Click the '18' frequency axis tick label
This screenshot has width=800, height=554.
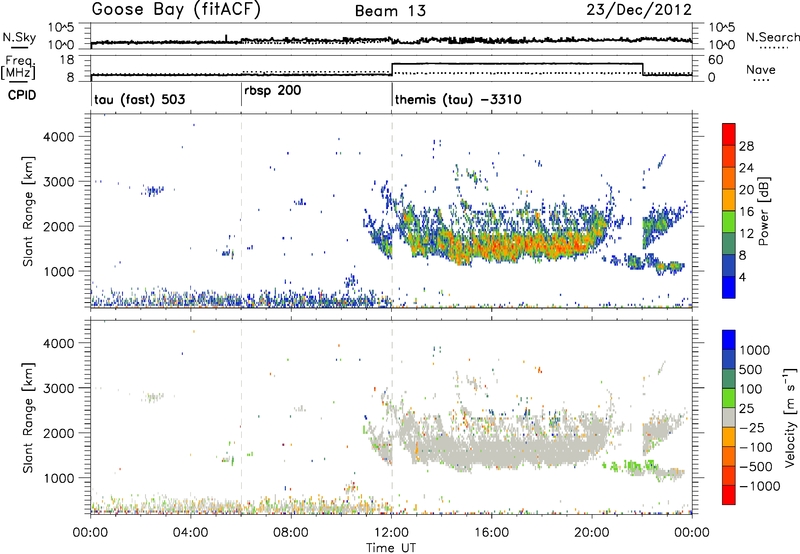click(67, 60)
